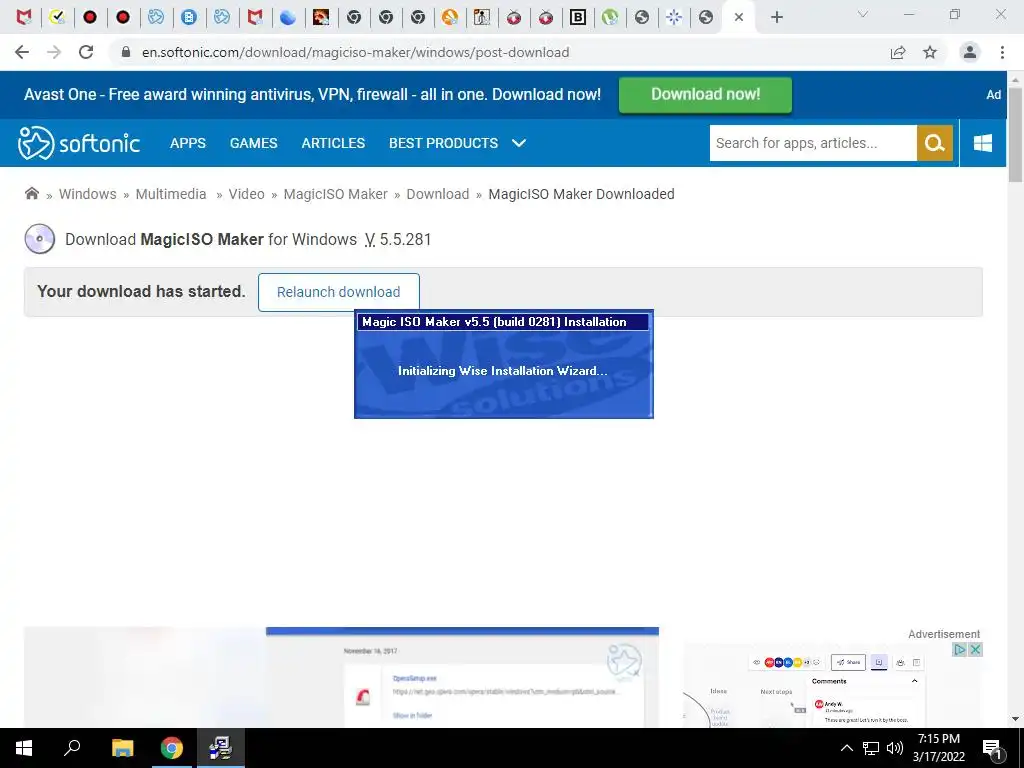
Task: Switch to the blue snowflake tab
Action: [x=674, y=18]
